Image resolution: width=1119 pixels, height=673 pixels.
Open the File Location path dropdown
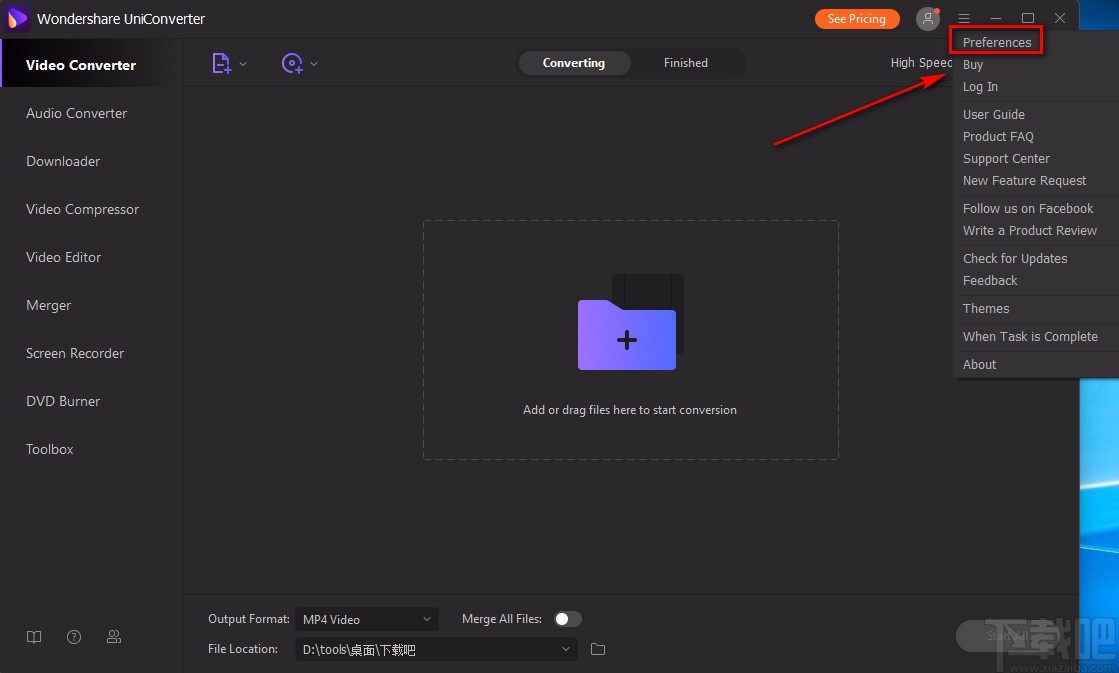pyautogui.click(x=436, y=649)
